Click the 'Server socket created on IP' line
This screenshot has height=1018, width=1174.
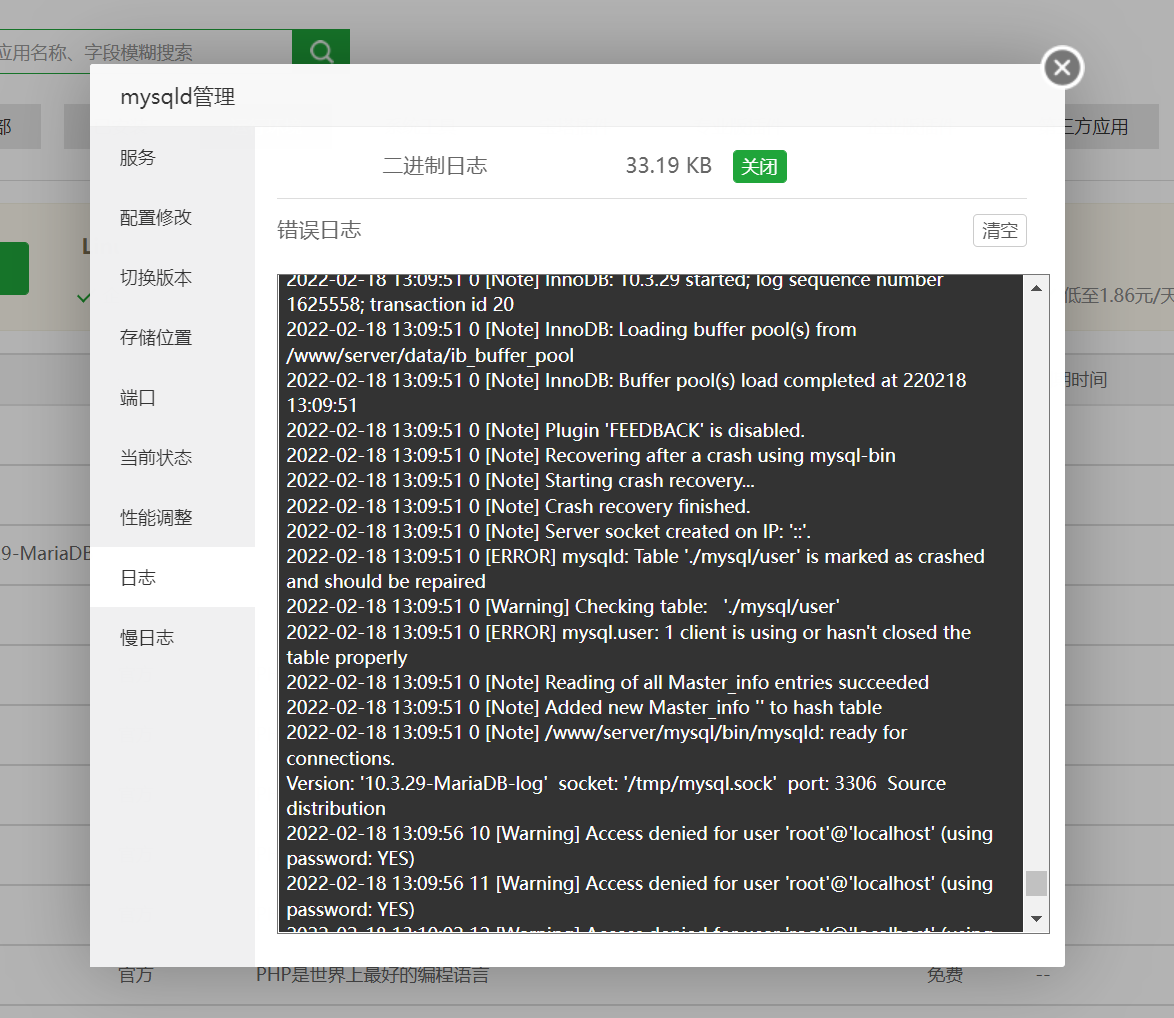tap(549, 531)
